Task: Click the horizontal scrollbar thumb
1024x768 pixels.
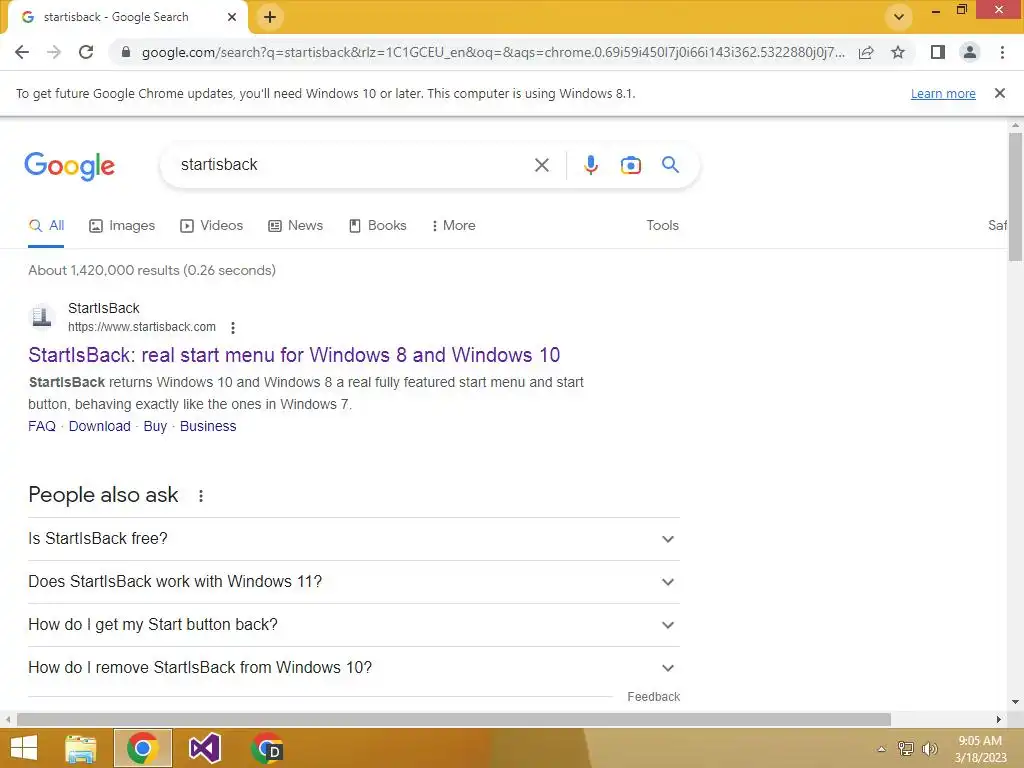Action: point(454,719)
